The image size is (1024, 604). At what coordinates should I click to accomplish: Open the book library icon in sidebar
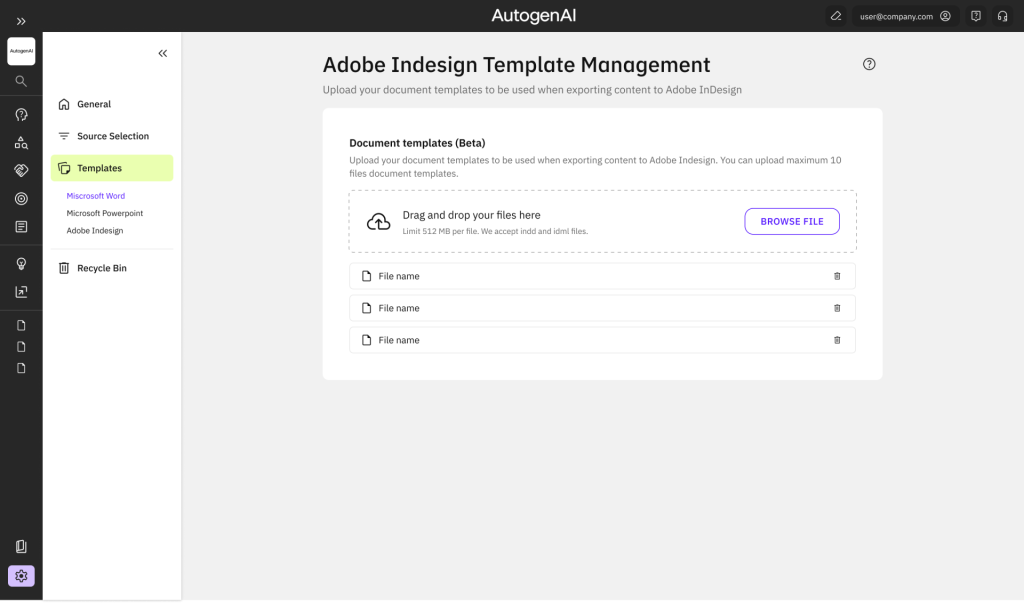click(21, 546)
